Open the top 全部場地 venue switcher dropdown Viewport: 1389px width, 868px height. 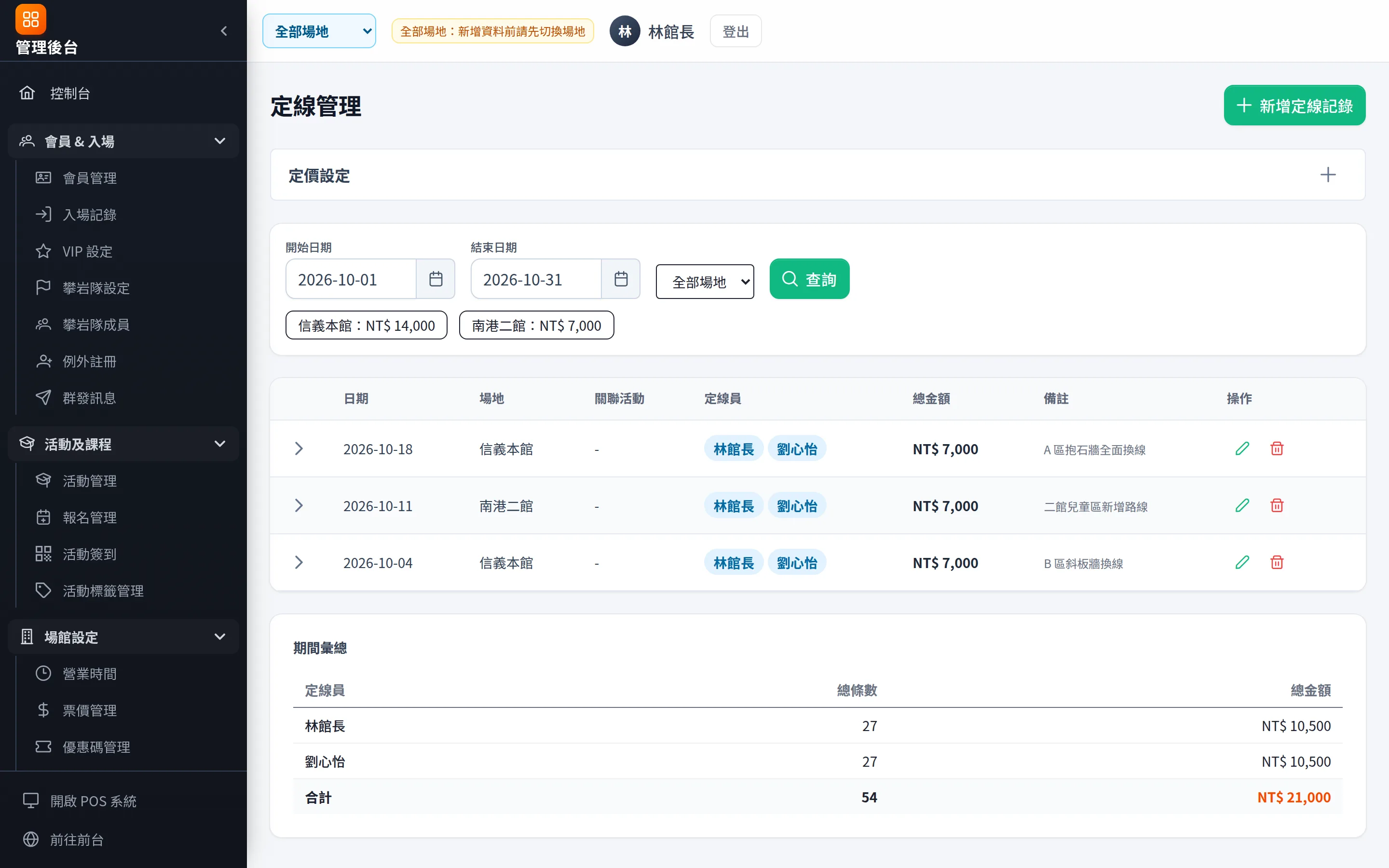click(x=319, y=31)
